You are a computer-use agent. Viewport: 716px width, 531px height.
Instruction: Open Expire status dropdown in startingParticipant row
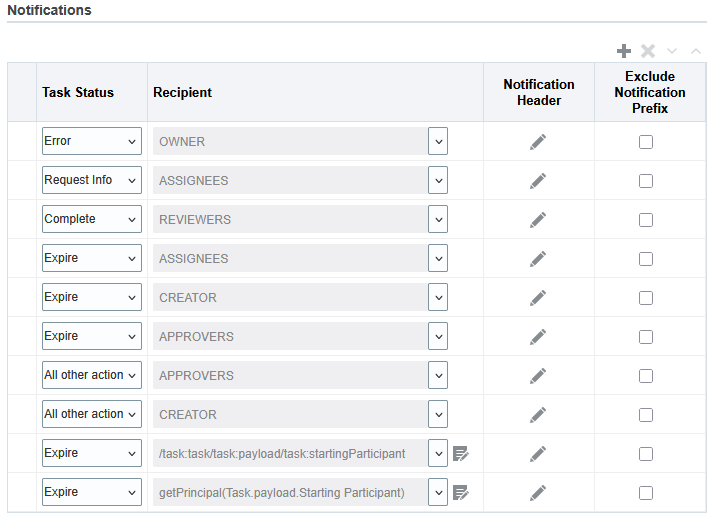click(x=92, y=453)
